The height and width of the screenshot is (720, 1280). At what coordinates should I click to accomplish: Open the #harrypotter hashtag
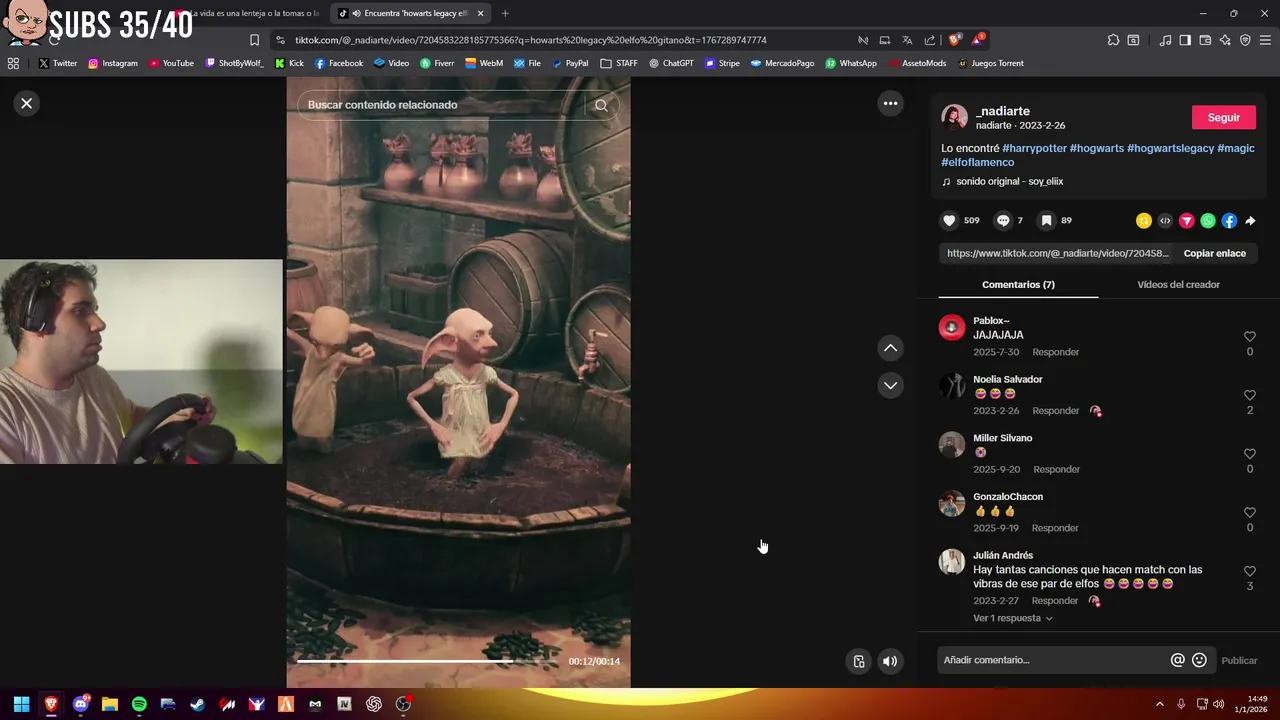(1034, 148)
